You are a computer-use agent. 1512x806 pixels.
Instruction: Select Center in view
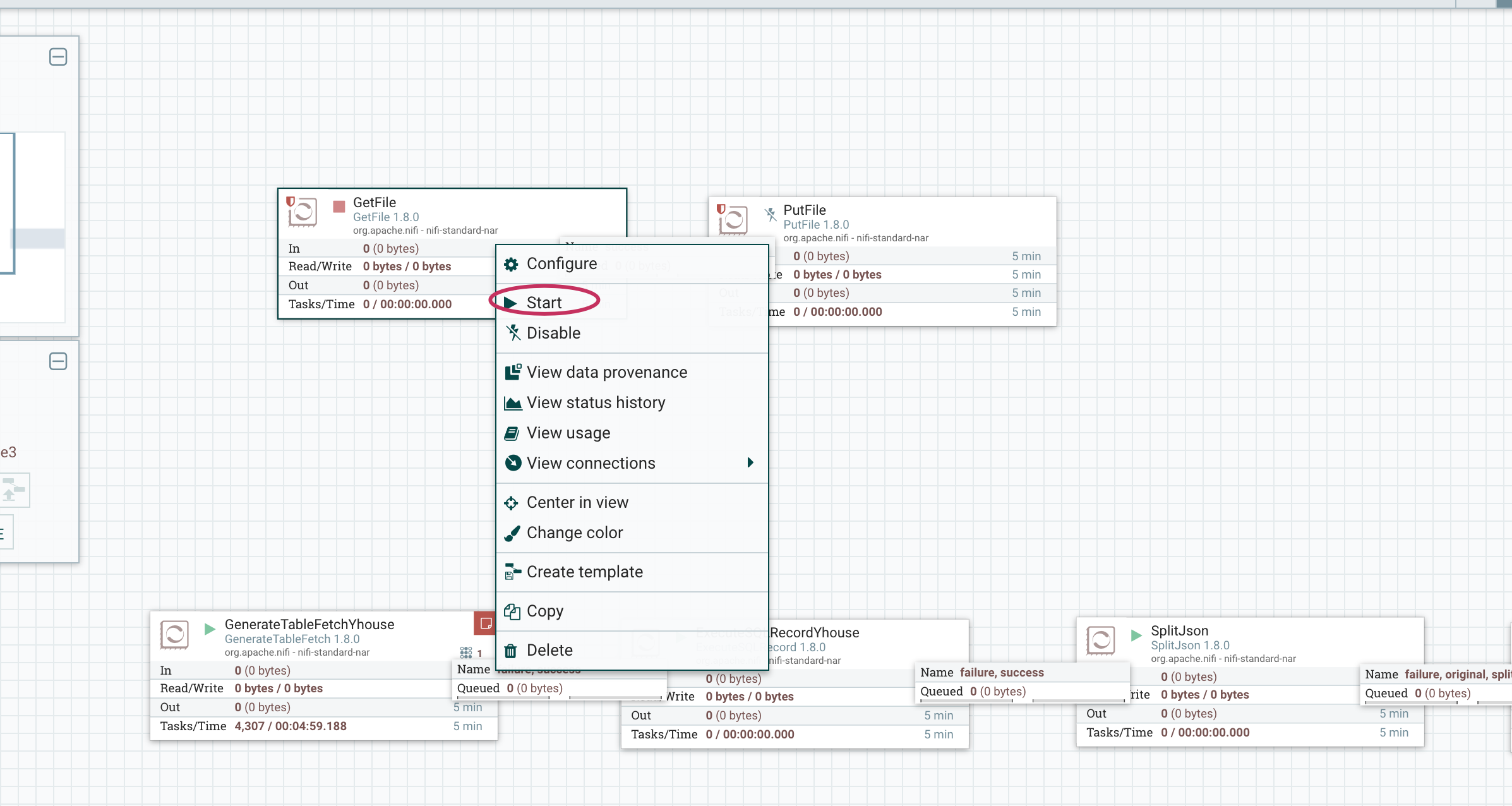click(632, 502)
